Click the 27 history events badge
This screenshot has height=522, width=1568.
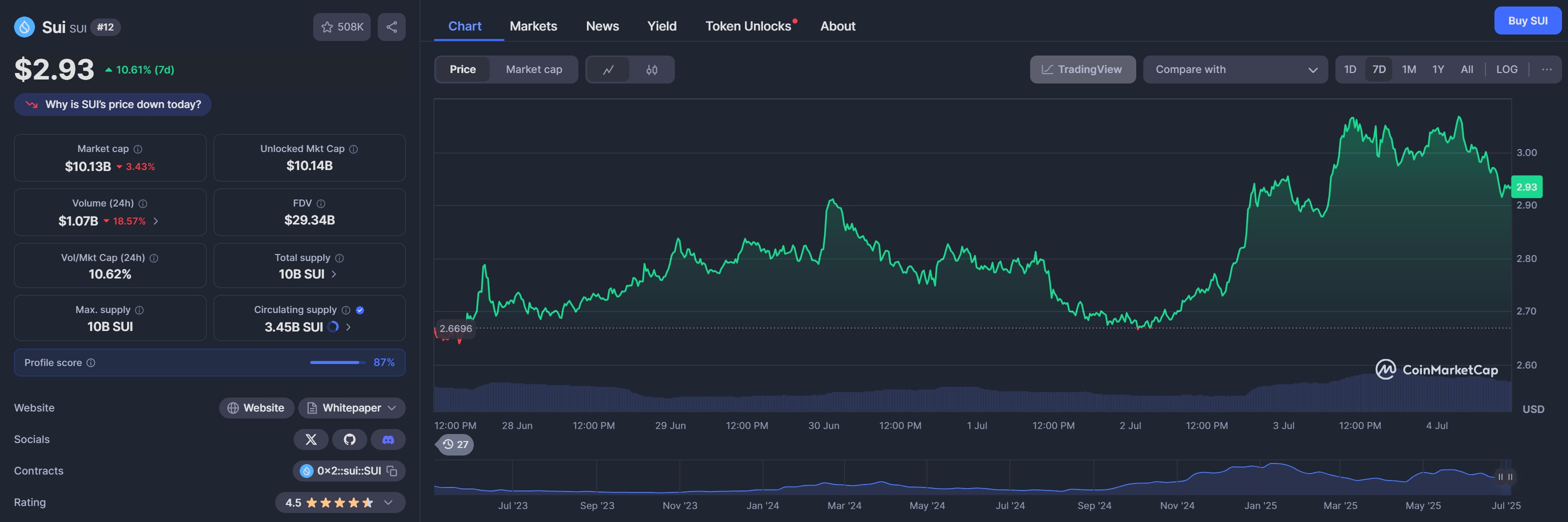point(455,444)
